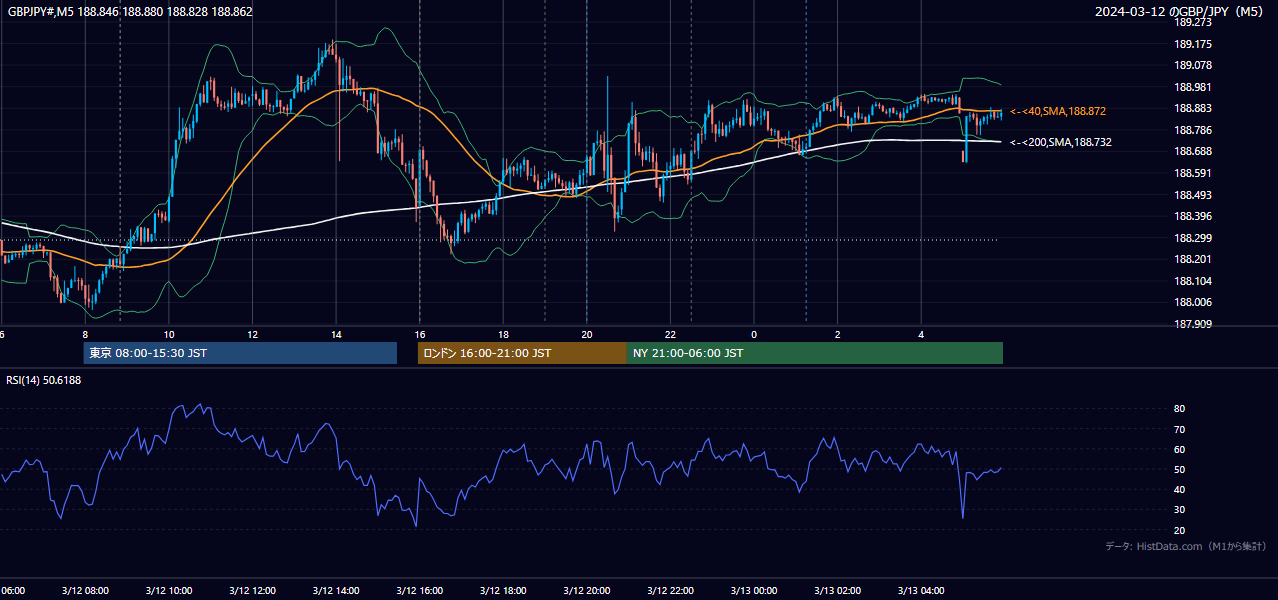Click the 189.175 price axis label
This screenshot has width=1278, height=600.
pos(1192,44)
